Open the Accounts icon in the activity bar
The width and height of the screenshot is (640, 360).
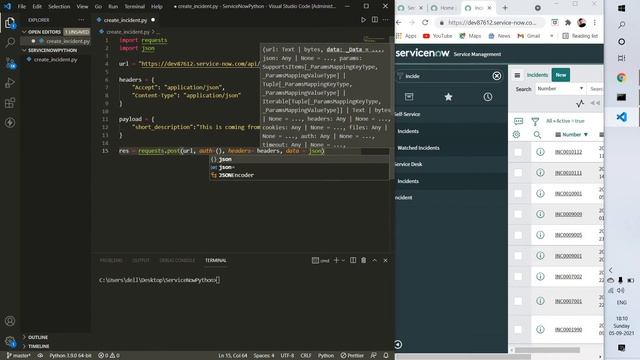(x=10, y=321)
